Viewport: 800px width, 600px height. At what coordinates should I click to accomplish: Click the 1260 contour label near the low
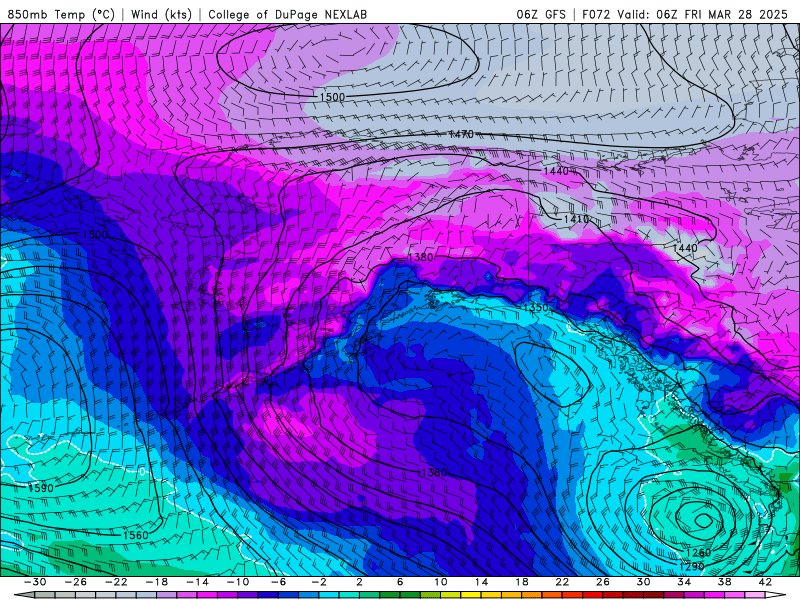click(698, 553)
